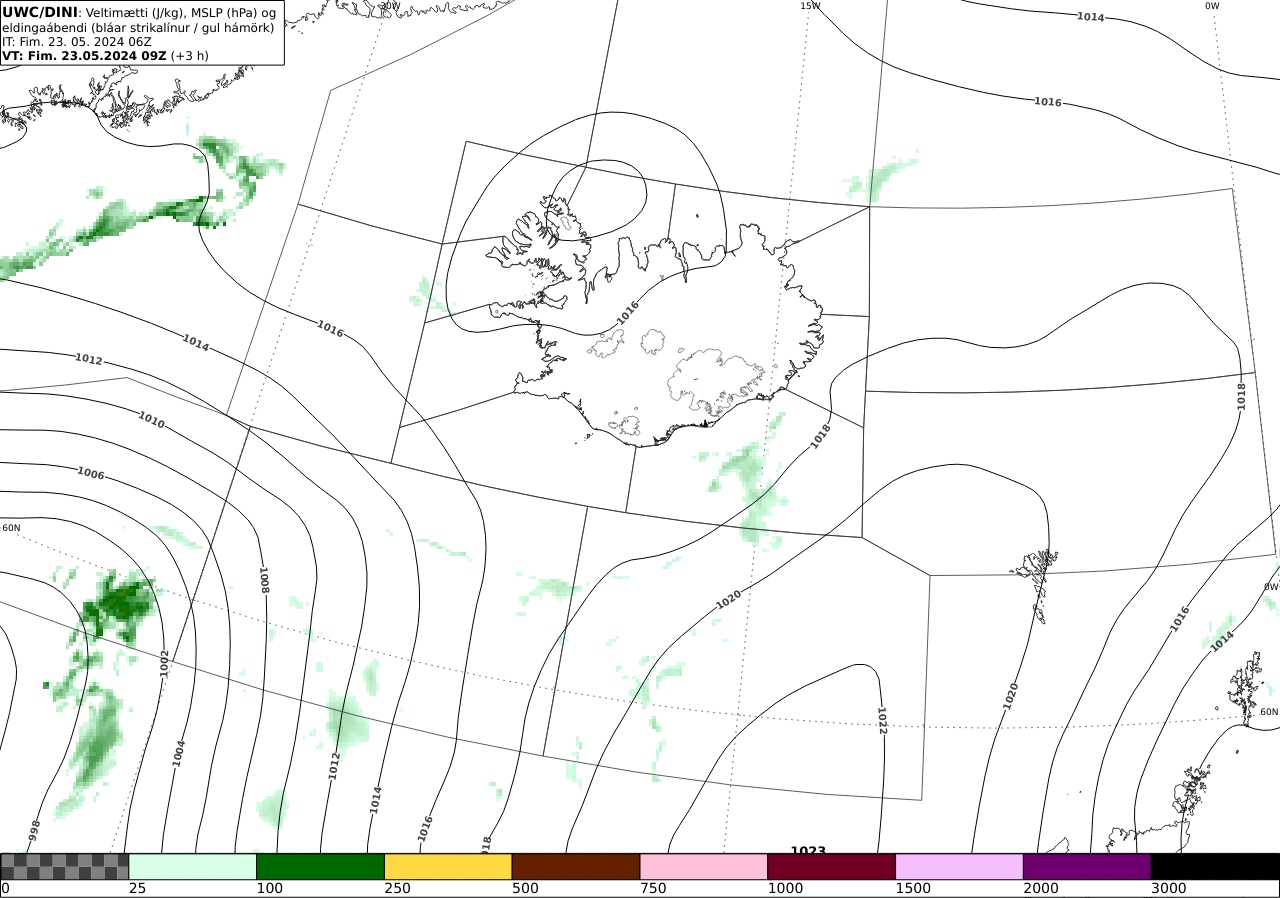The width and height of the screenshot is (1280, 898).
Task: Select the black above-3000 legend swatch
Action: coord(1215,866)
